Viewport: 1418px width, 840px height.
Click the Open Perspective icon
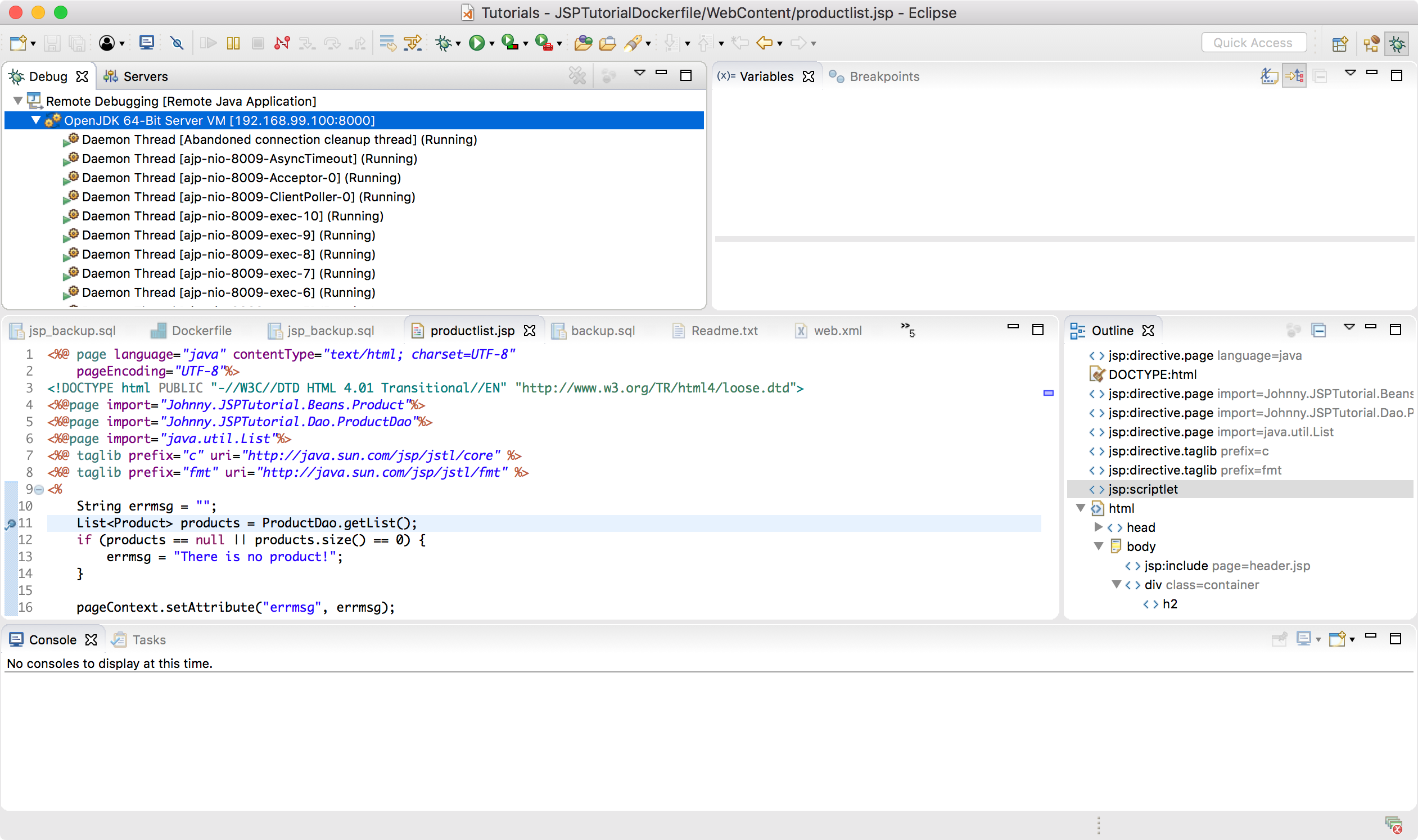click(1339, 44)
